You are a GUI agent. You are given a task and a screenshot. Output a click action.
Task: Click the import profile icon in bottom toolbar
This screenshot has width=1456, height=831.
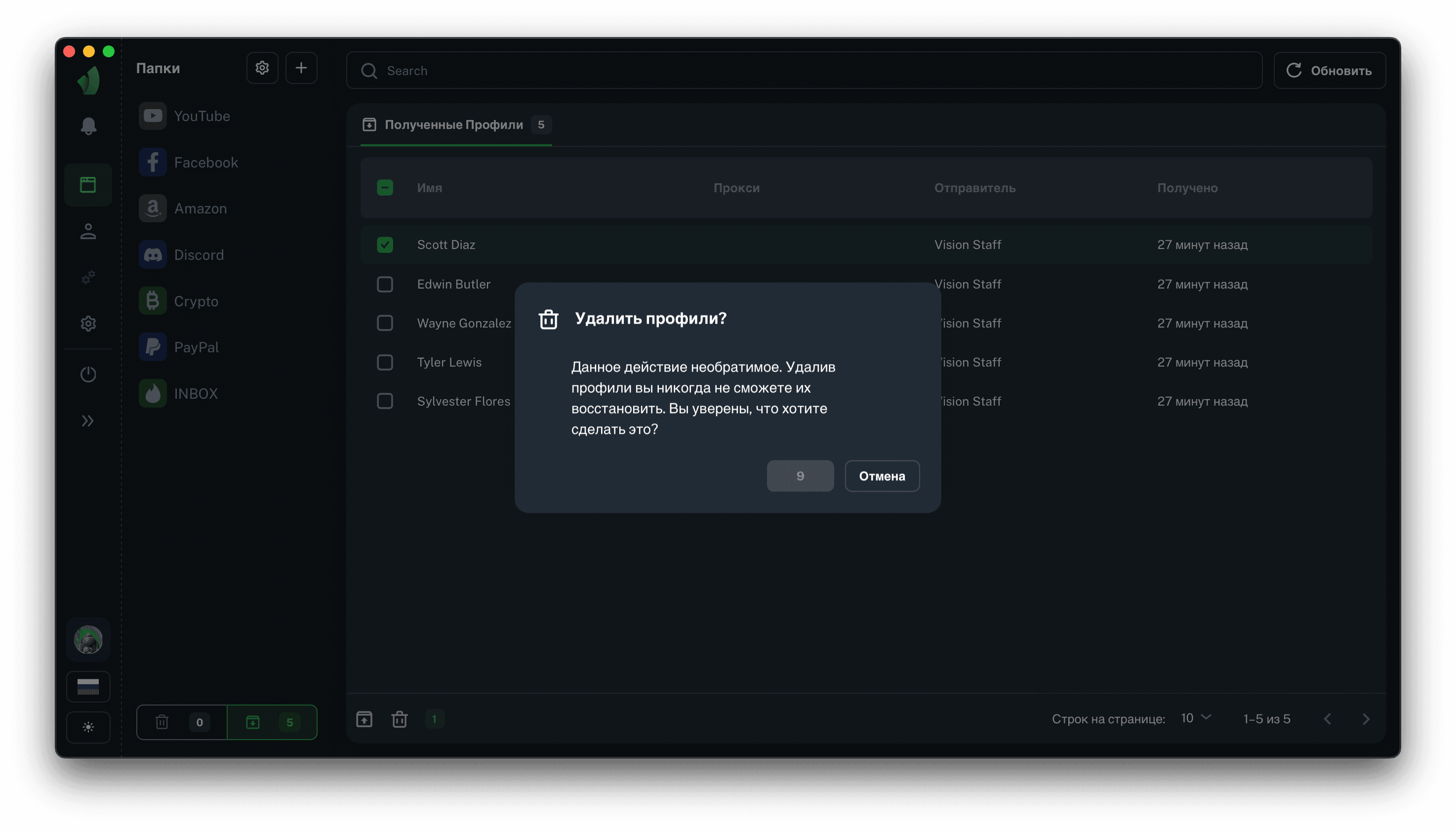[x=364, y=719]
